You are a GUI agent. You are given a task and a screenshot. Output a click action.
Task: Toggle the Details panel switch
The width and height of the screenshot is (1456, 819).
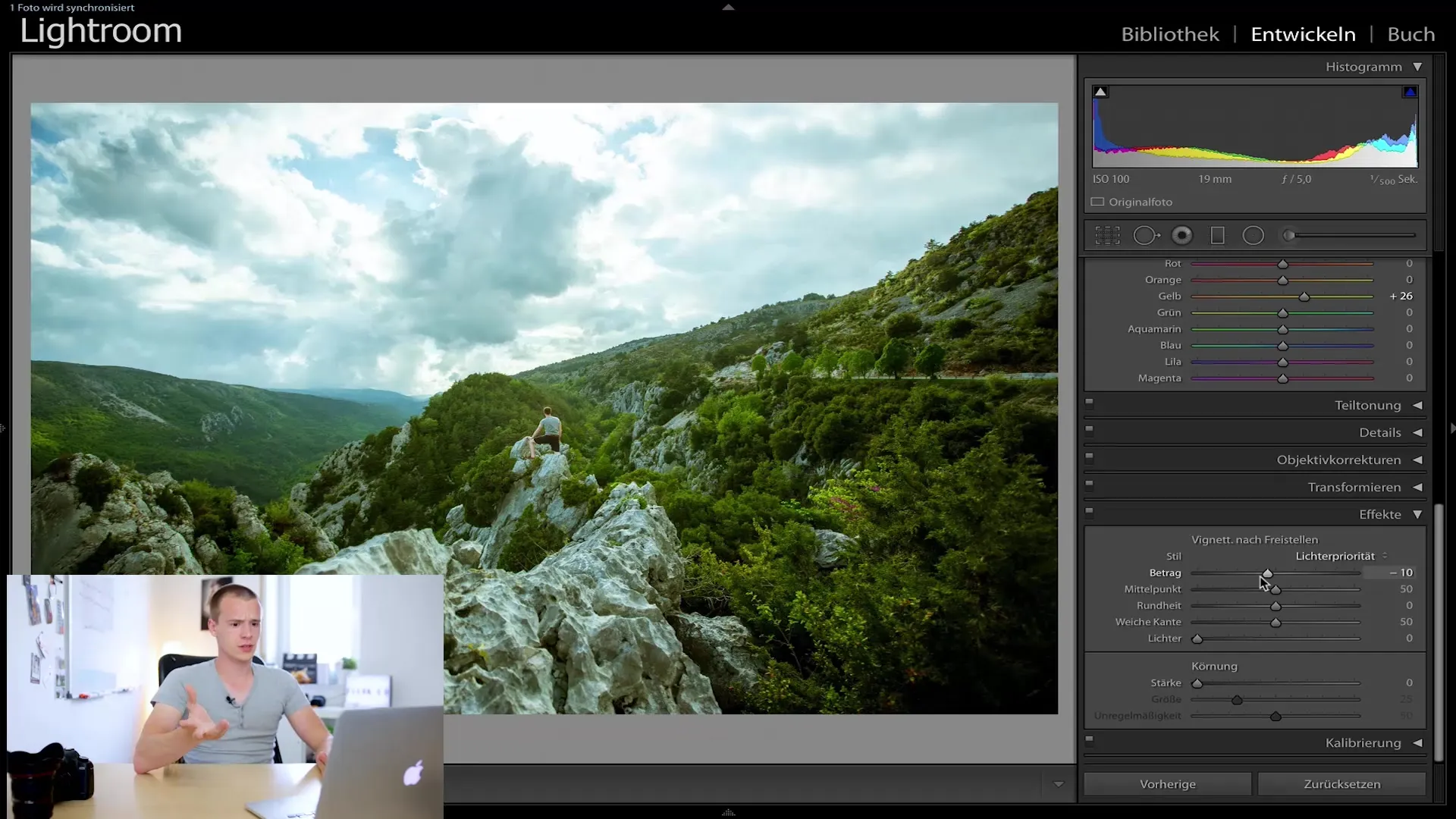(x=1090, y=429)
